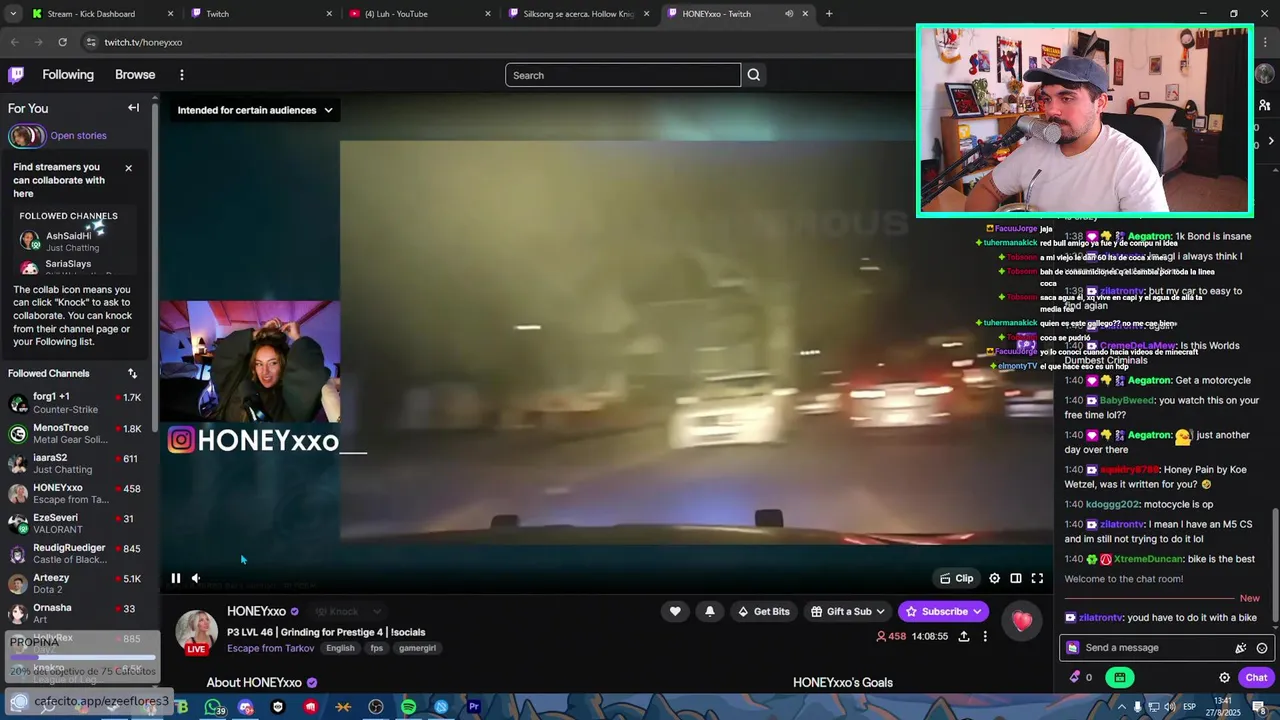Open a new browser tab

829,14
